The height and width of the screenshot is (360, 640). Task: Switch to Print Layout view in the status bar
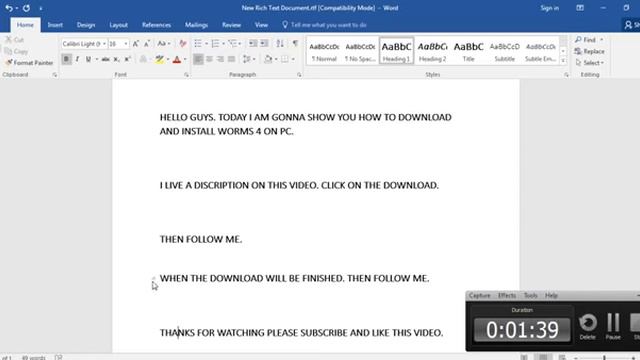click(x=543, y=357)
